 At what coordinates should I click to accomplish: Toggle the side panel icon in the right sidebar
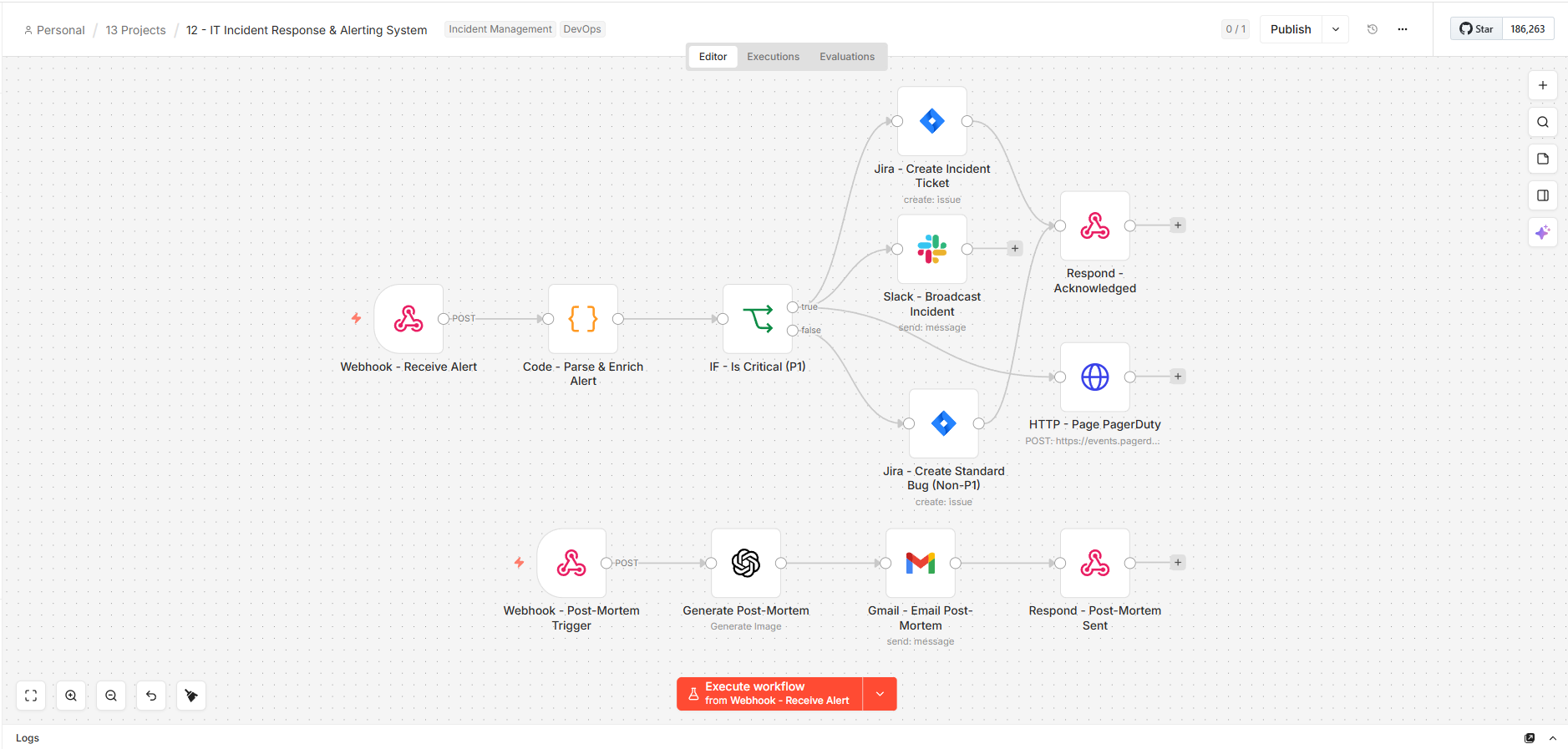pyautogui.click(x=1543, y=195)
